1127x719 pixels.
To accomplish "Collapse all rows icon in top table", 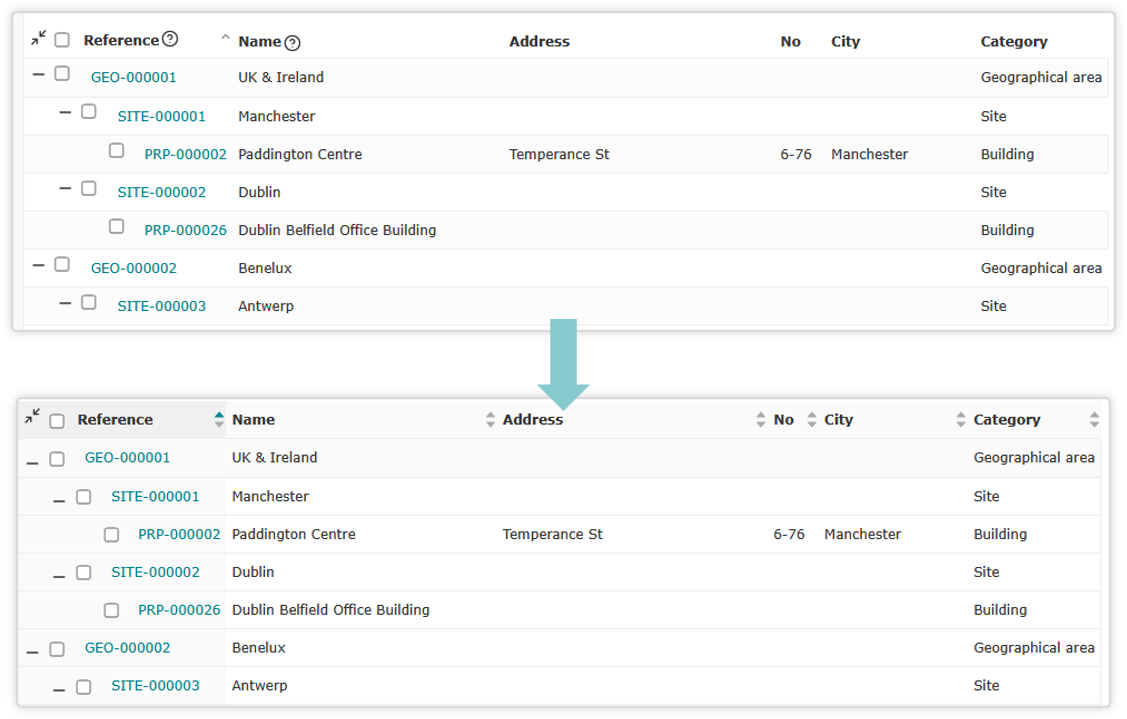I will point(39,38).
